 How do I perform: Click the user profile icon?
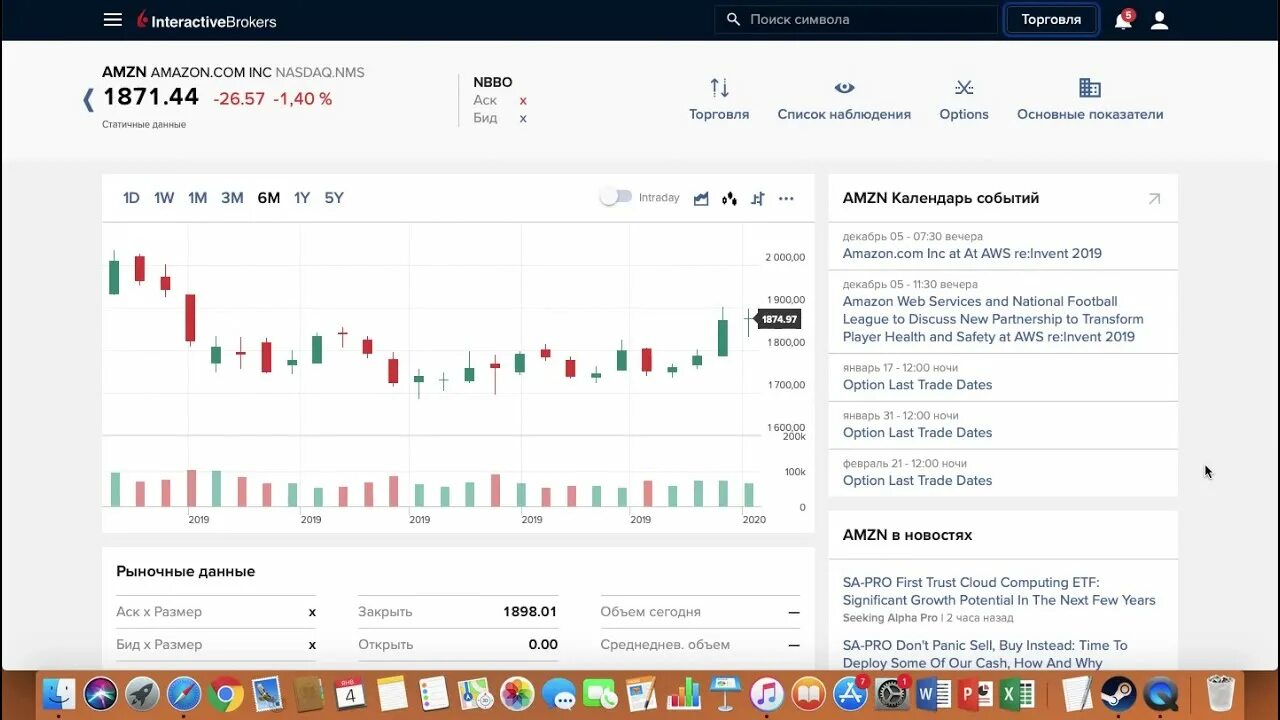(1159, 19)
